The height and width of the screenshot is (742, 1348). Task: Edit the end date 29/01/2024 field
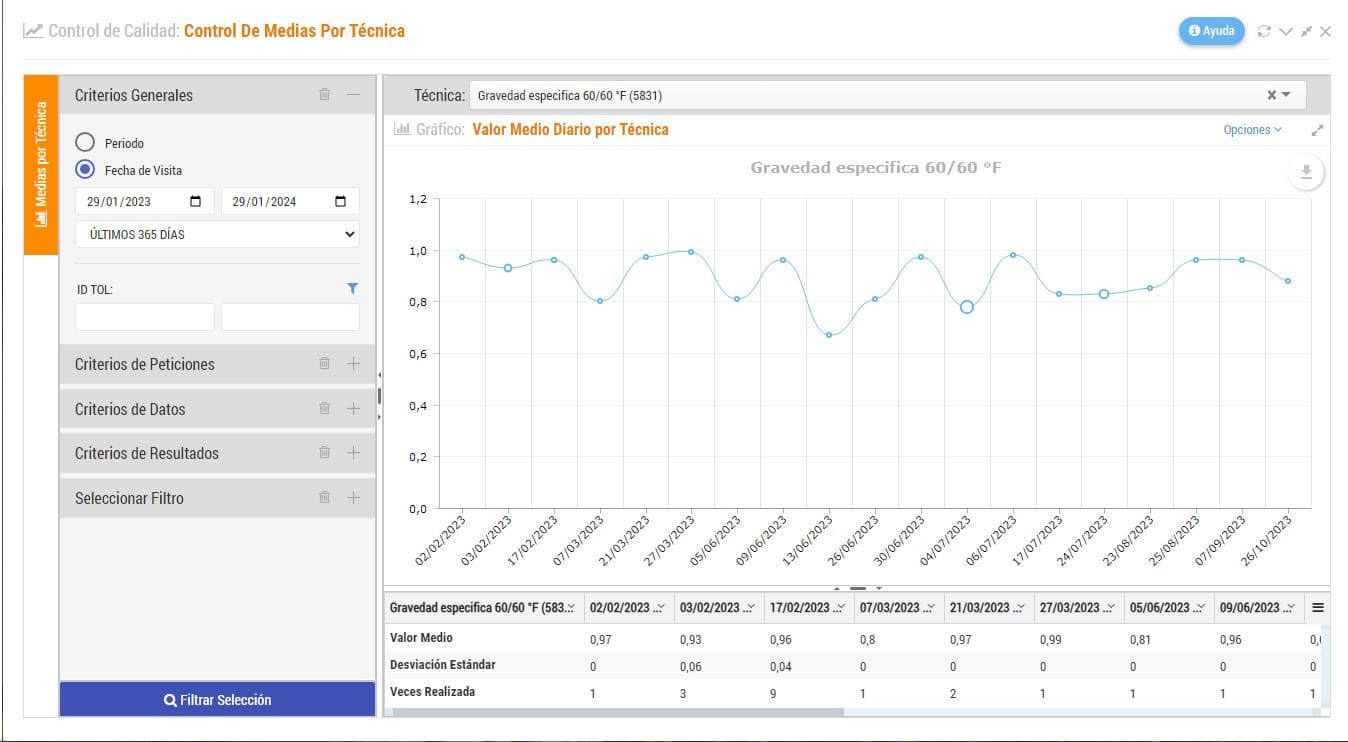coord(290,201)
